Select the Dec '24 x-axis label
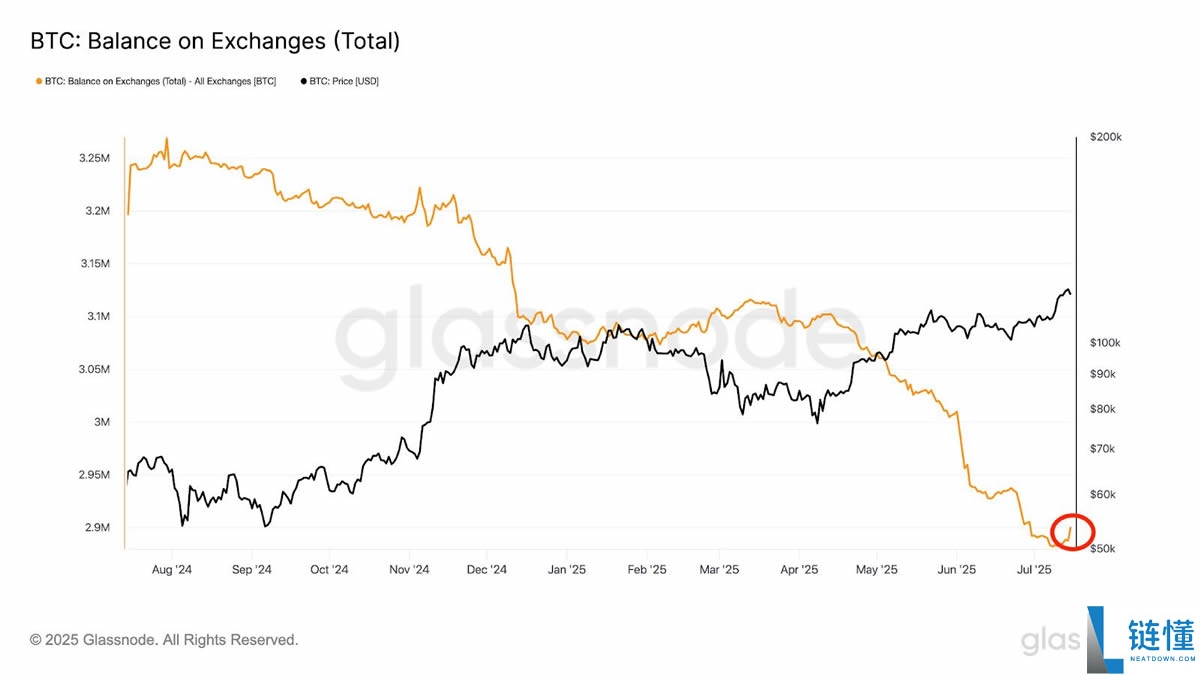This screenshot has height=675, width=1200. tap(486, 570)
